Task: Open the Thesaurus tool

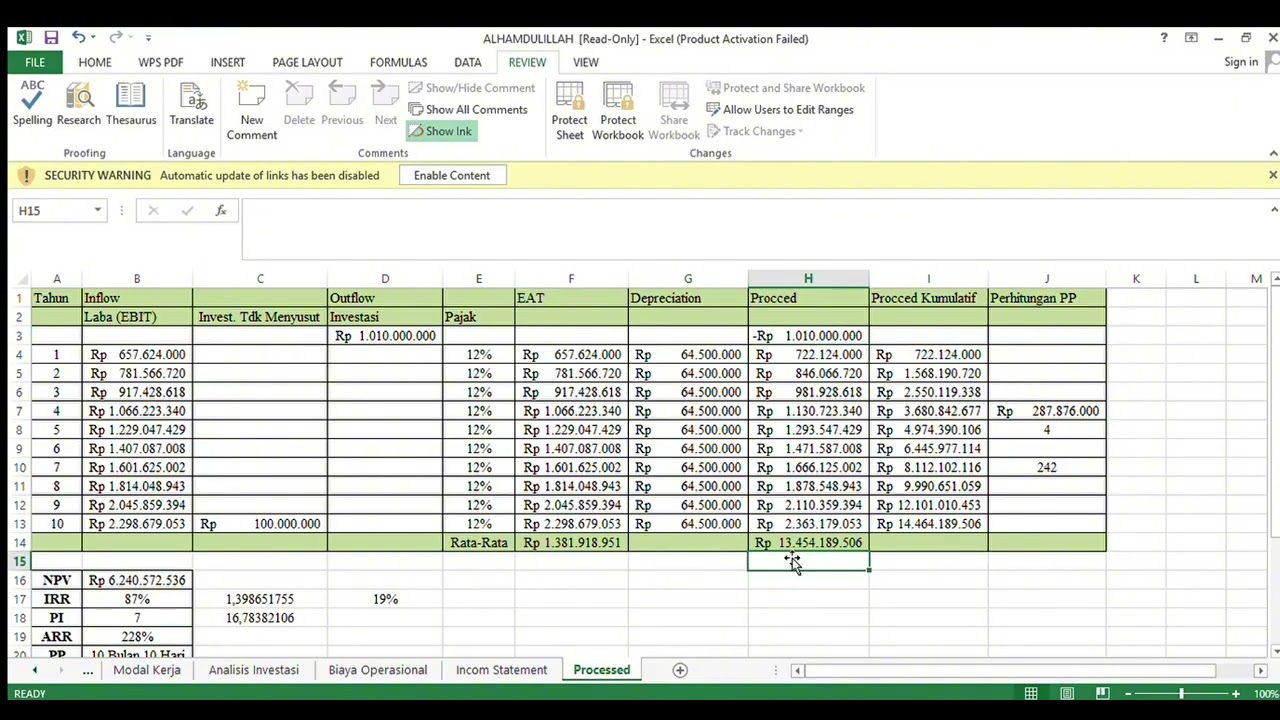Action: [130, 104]
